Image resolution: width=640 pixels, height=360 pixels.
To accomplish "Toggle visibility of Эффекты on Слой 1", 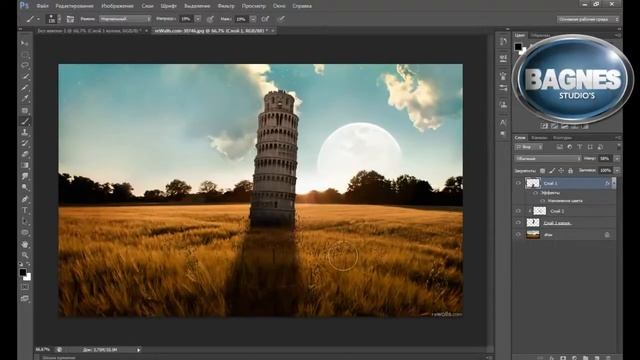I will click(535, 193).
